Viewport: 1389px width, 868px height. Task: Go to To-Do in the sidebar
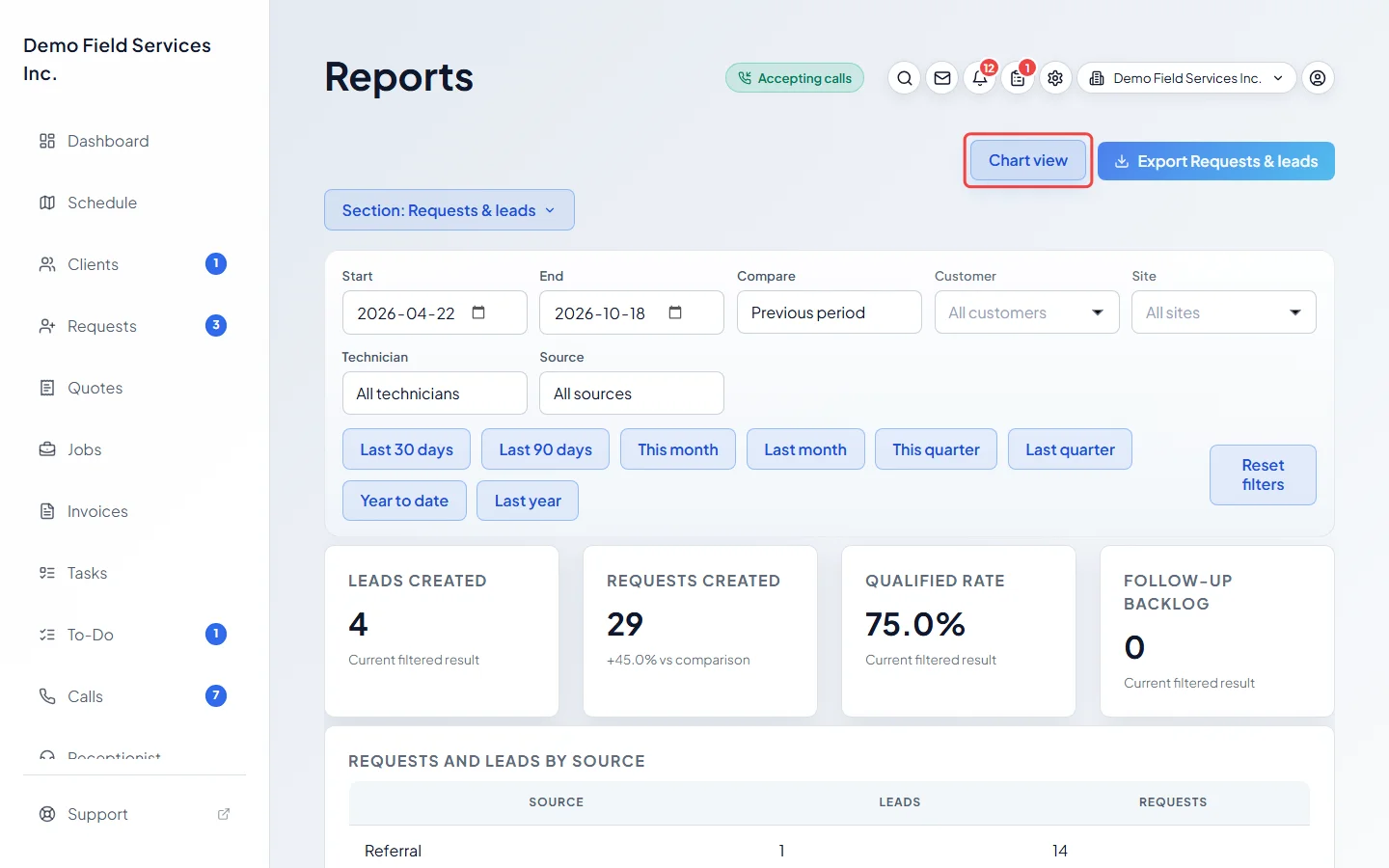133,635
